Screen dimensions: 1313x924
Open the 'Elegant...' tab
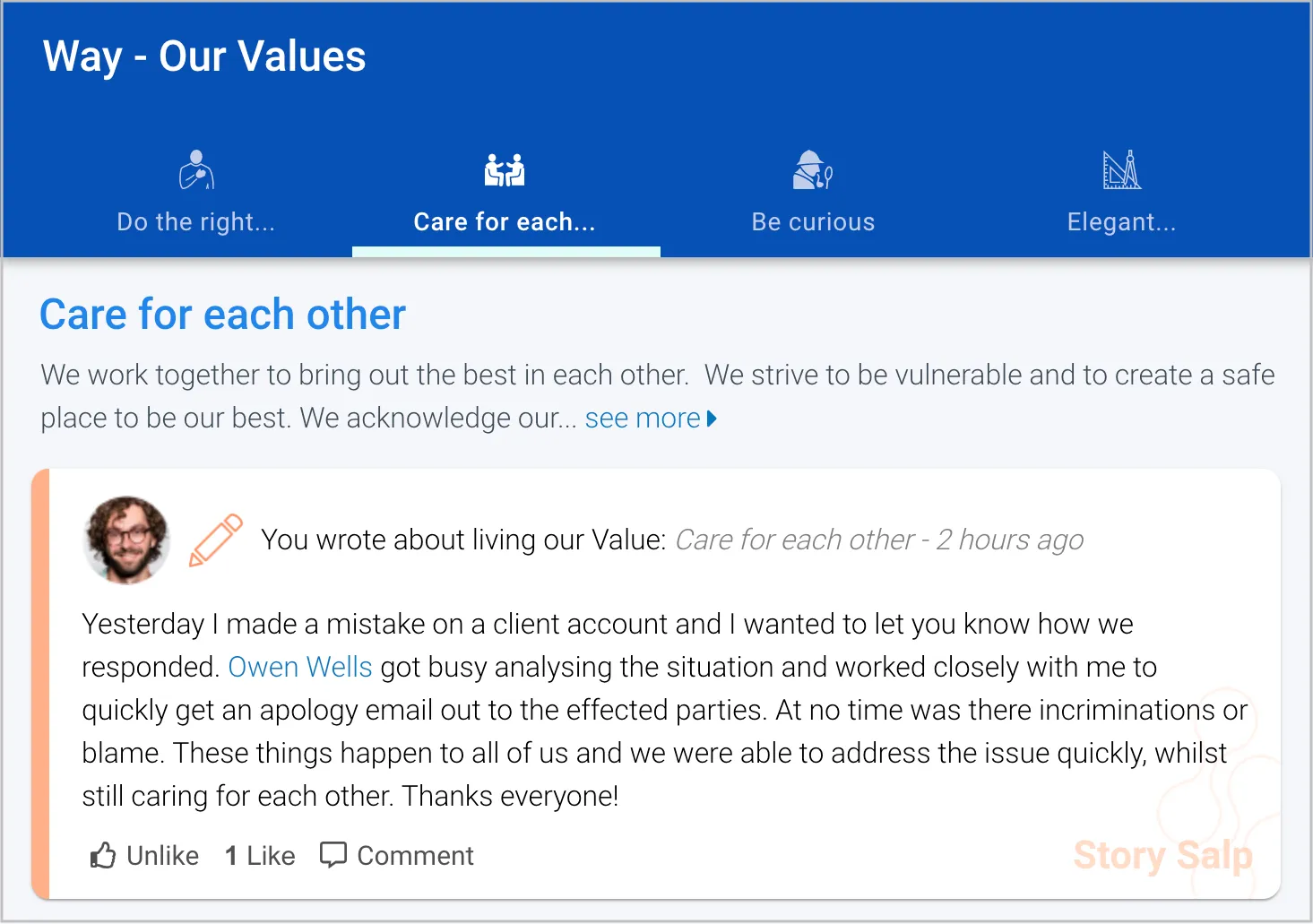coord(1121,193)
